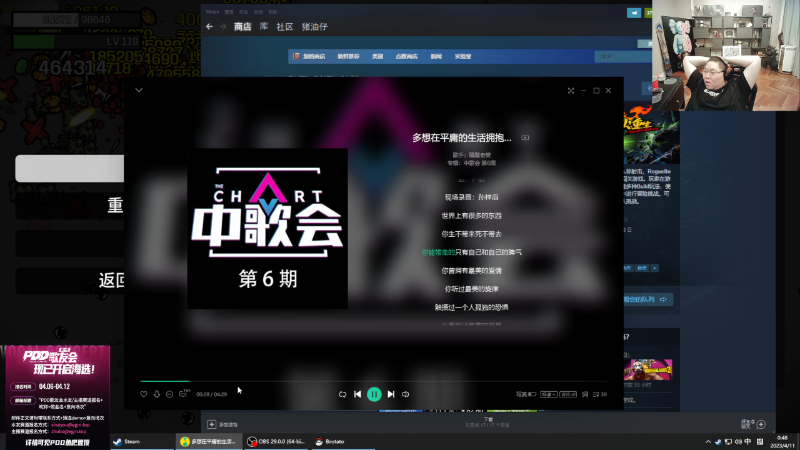Click the MV icon beside the song title
800x450 pixels.
(525, 138)
